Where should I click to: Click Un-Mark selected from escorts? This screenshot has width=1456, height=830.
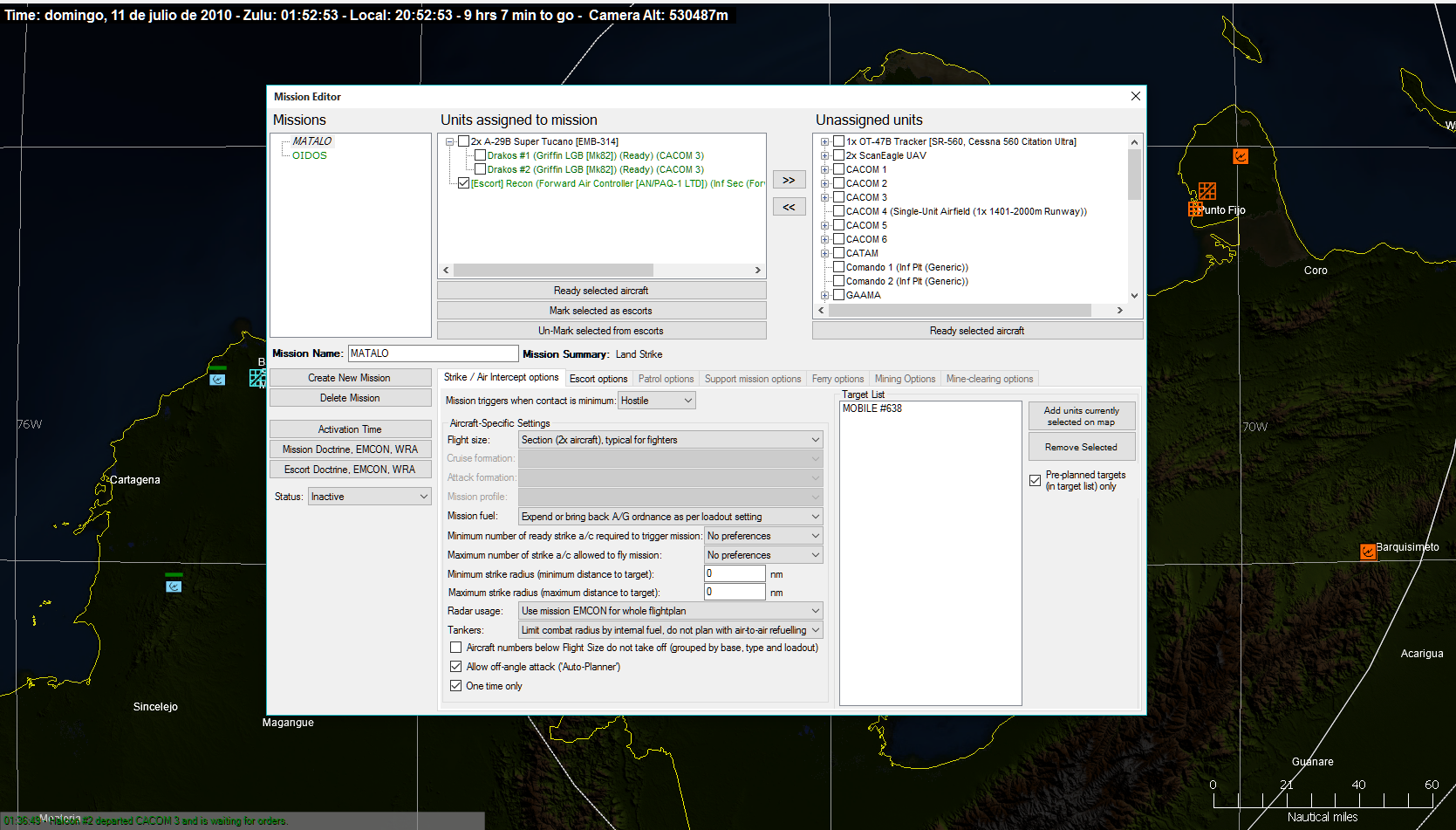(601, 331)
